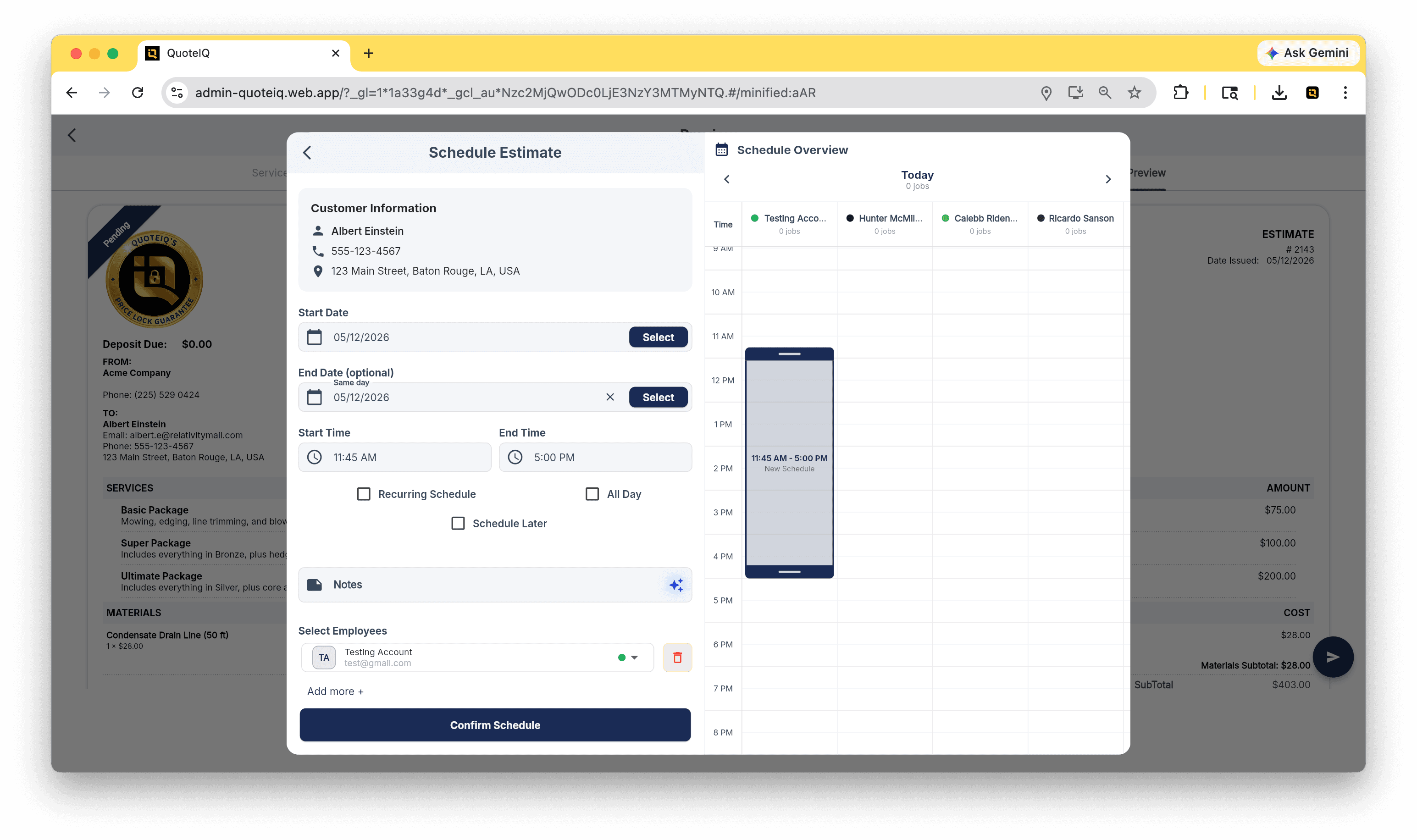
Task: Click the 11:45 AM - 5:00 PM schedule block
Action: [x=789, y=463]
